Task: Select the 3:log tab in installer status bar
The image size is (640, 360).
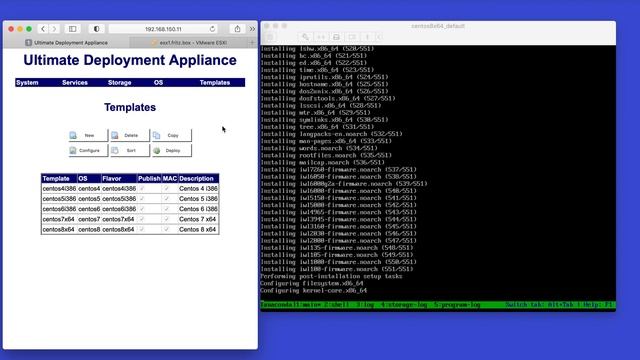Action: (365, 304)
